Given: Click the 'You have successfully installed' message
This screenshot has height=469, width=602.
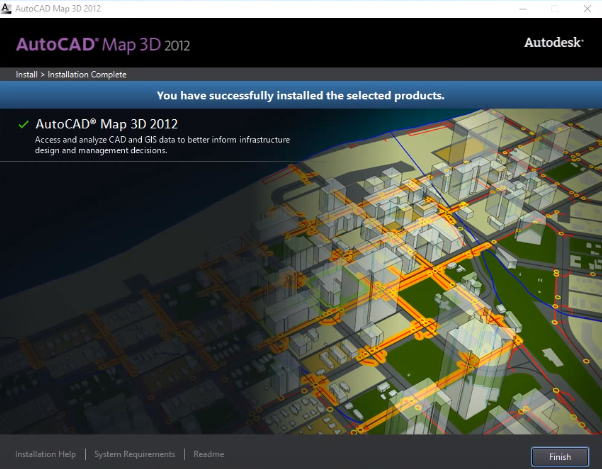Looking at the screenshot, I should (301, 95).
